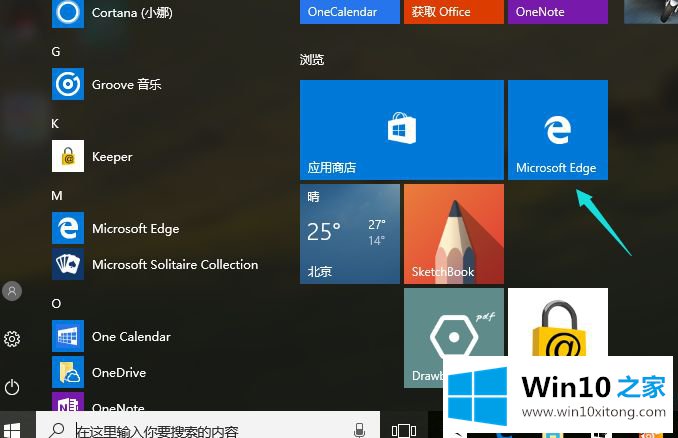678x438 pixels.
Task: Open the 北京 weather tile
Action: coord(350,234)
